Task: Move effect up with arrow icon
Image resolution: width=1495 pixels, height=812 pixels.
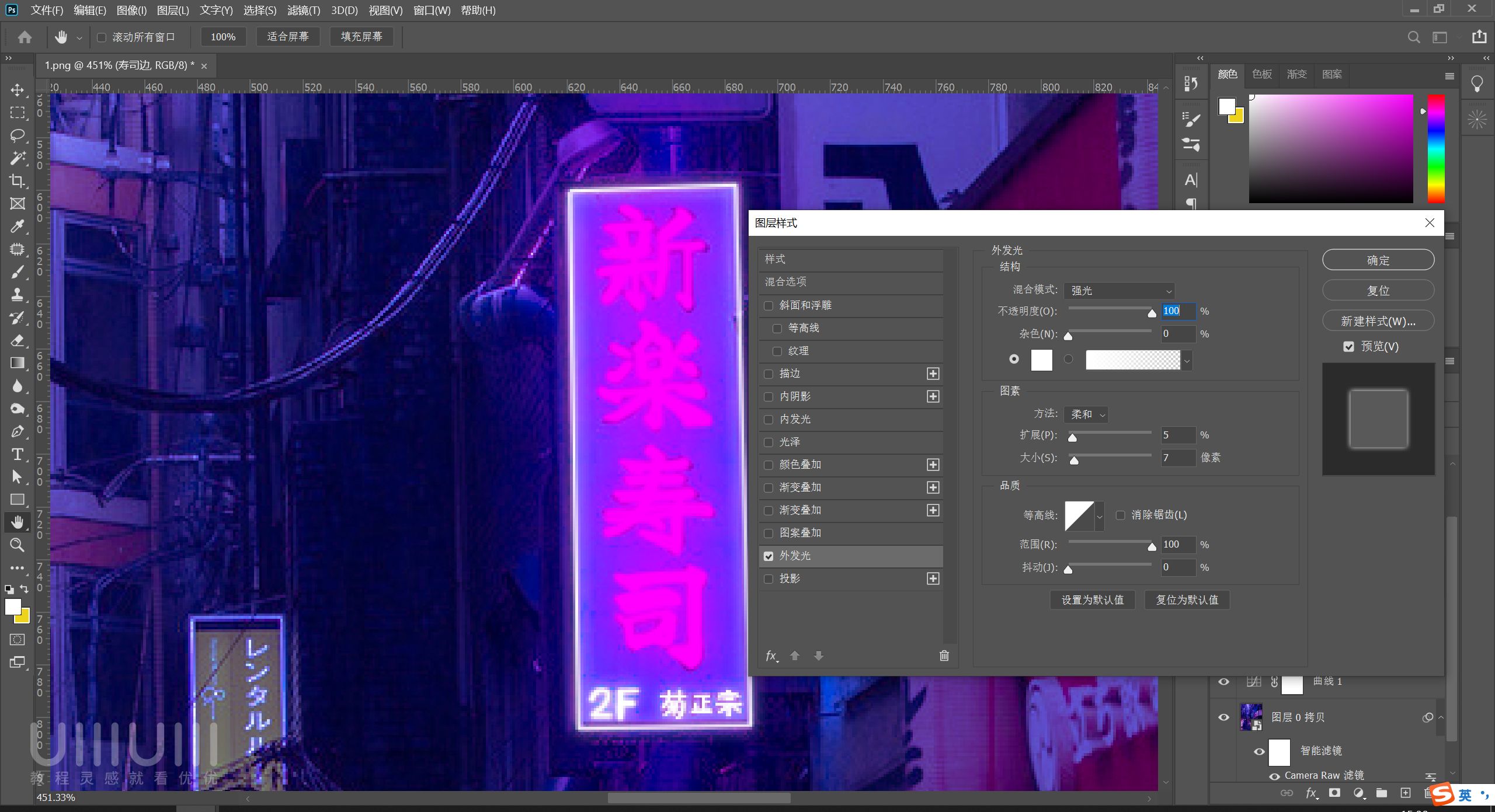Action: tap(795, 656)
